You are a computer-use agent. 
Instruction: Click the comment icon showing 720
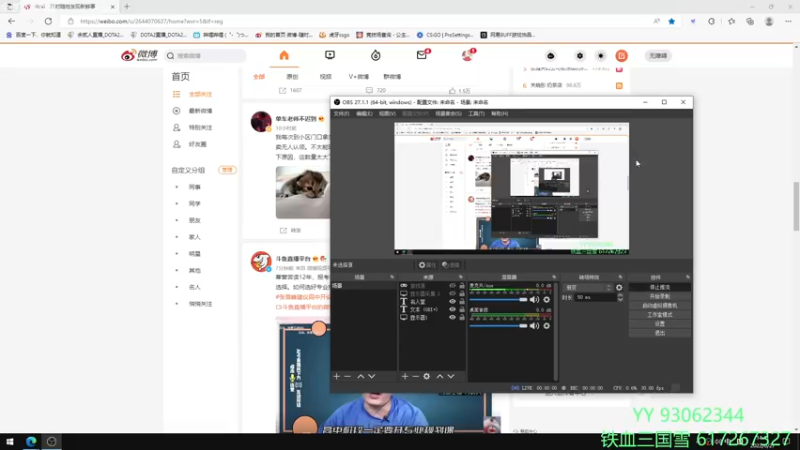(369, 90)
